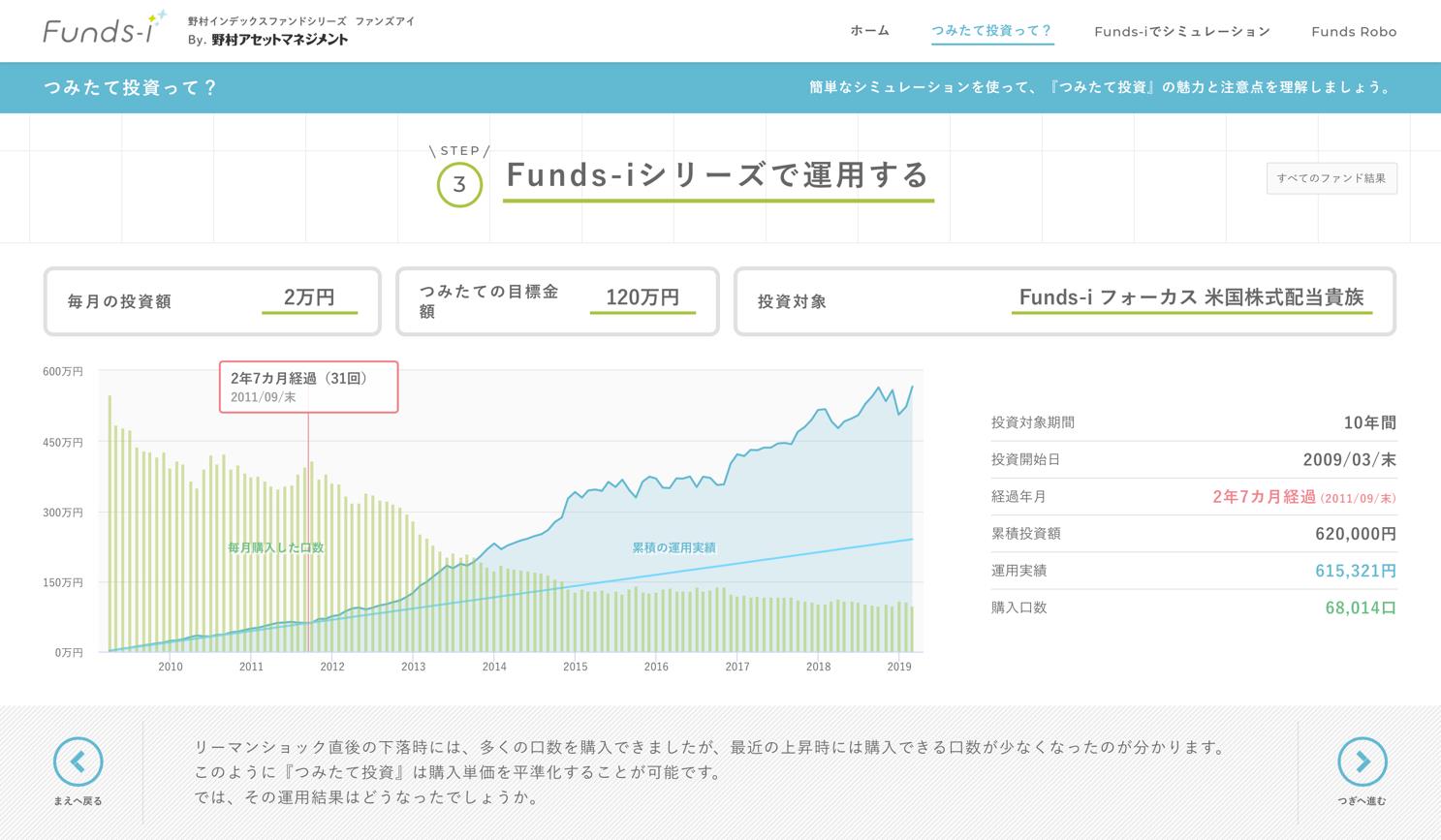Go back with the left arrow circle
The image size is (1441, 840).
[x=78, y=762]
